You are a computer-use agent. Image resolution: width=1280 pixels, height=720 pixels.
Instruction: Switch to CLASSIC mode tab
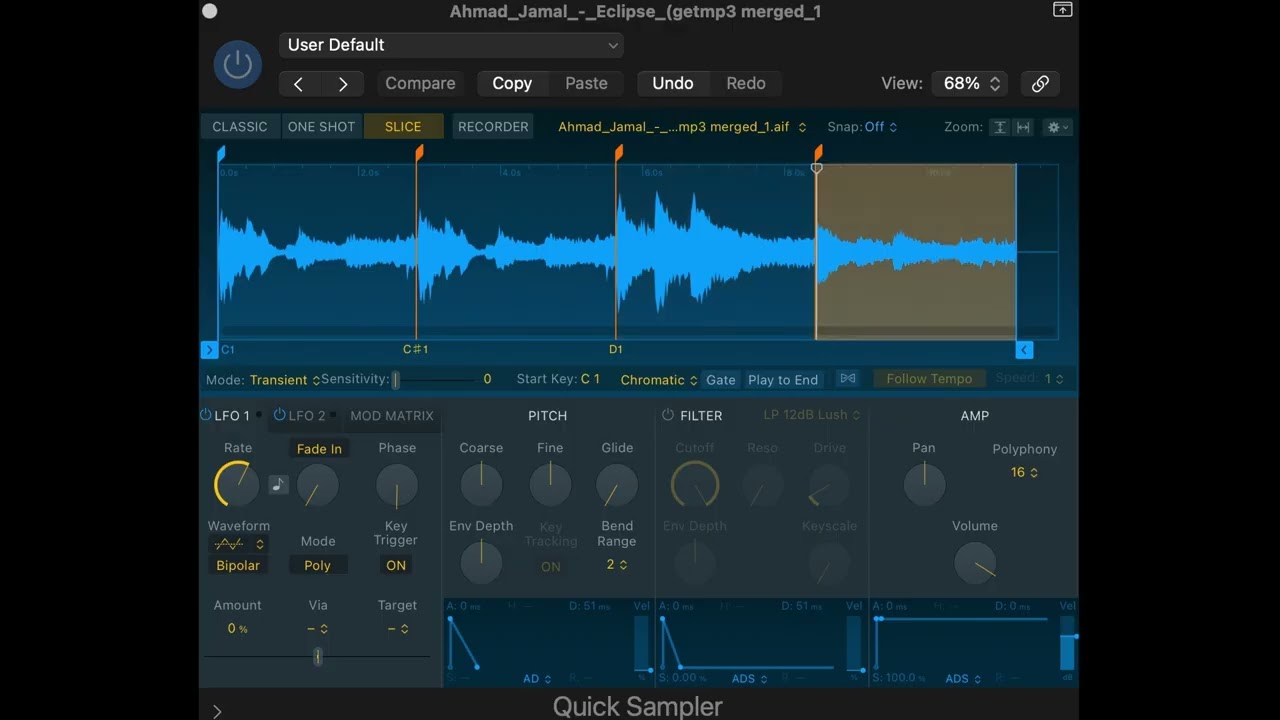point(240,127)
